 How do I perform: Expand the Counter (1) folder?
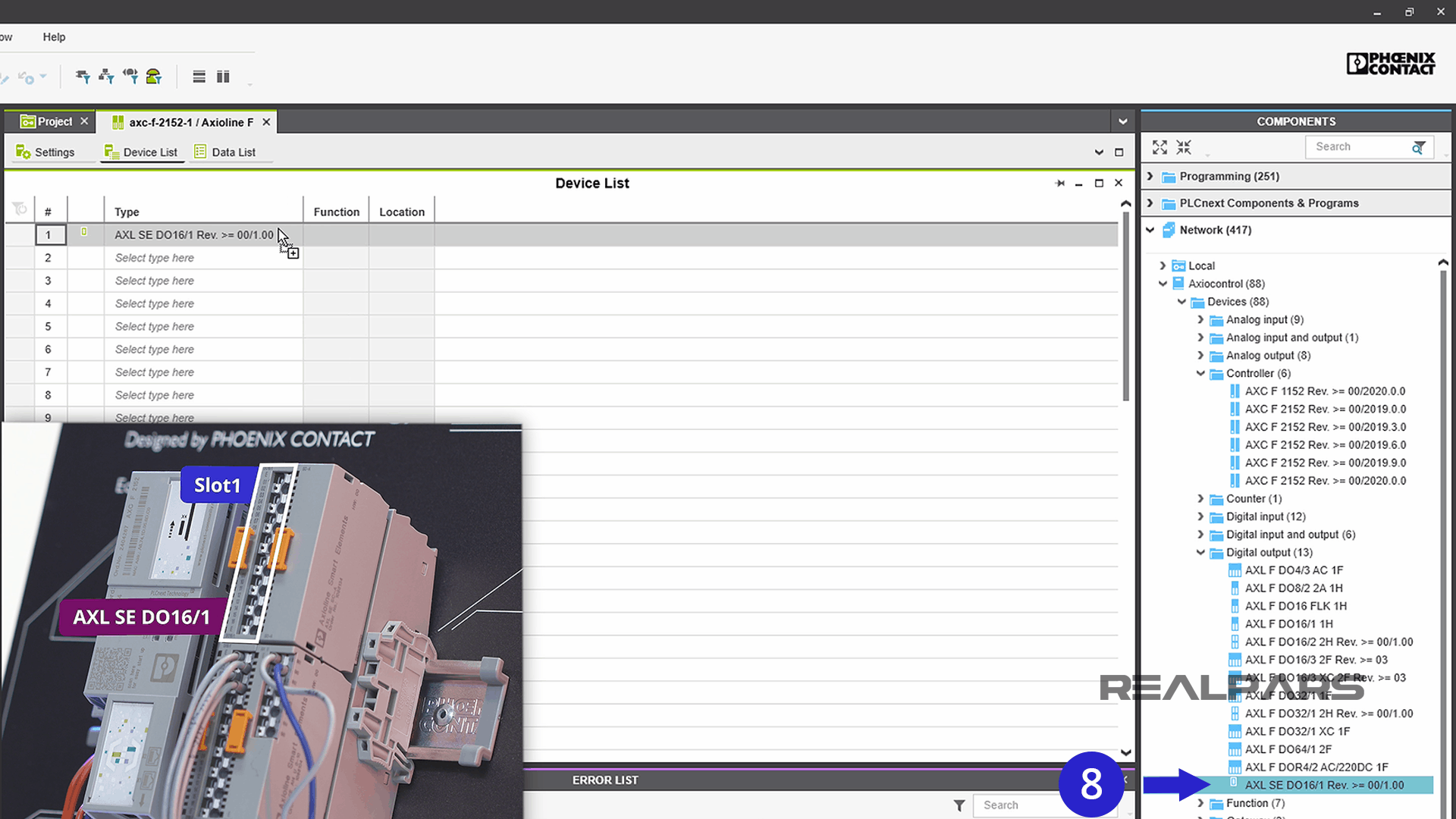point(1200,499)
